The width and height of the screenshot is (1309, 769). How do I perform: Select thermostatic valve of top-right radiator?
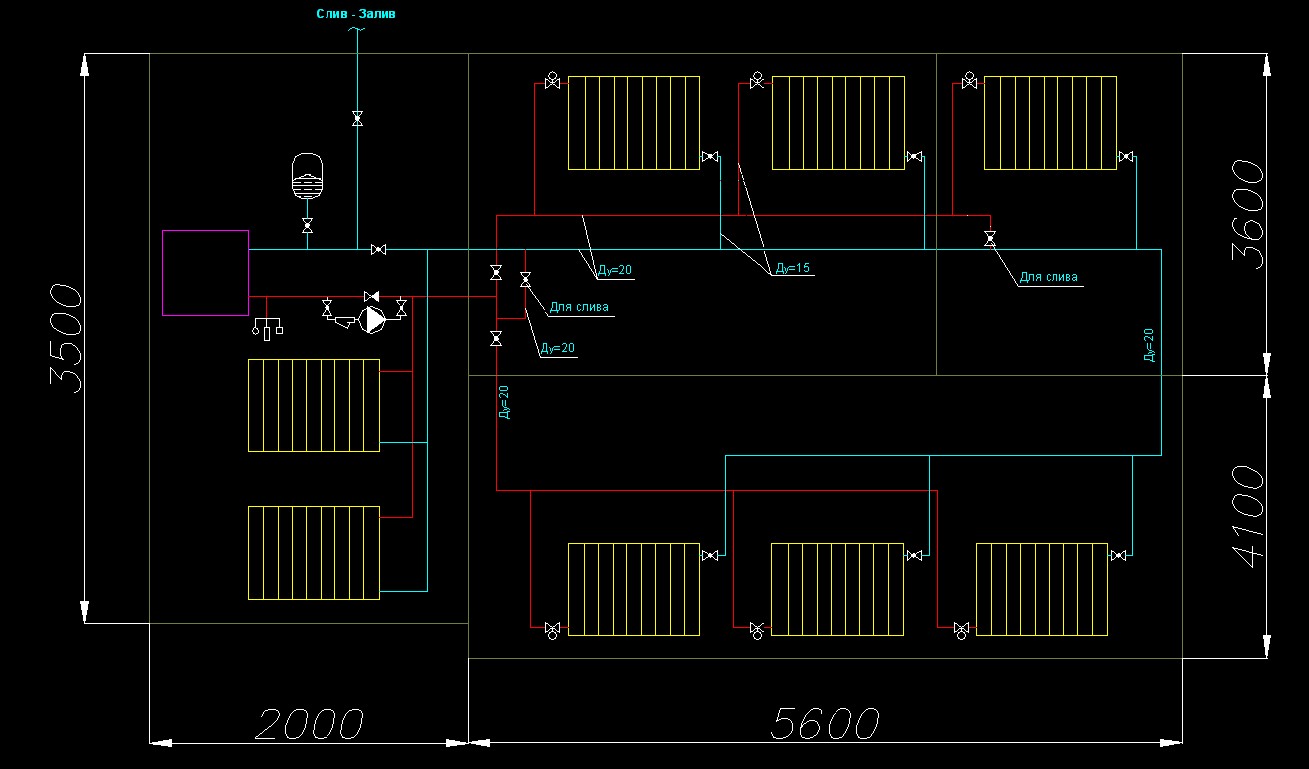(x=969, y=82)
